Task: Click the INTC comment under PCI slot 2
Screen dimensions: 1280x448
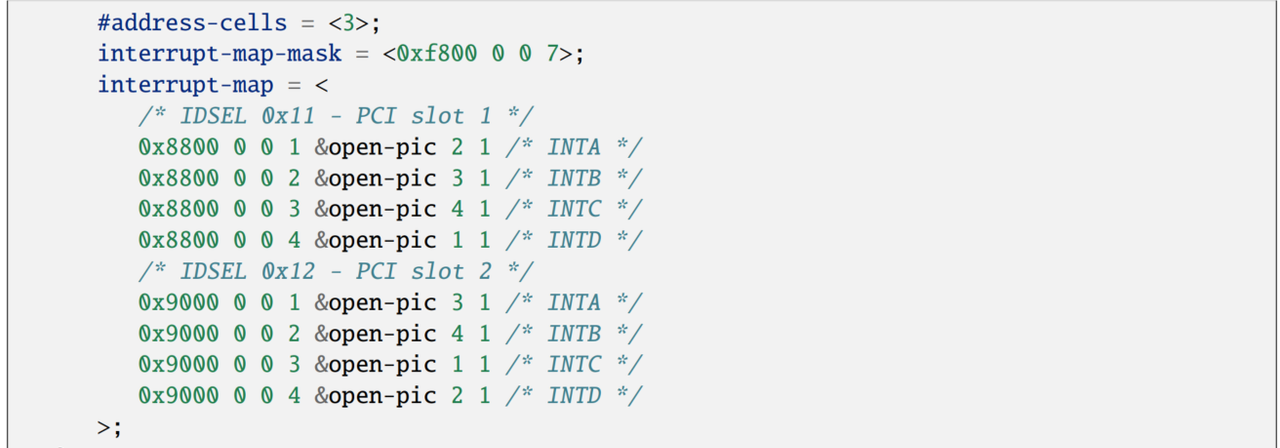Action: tap(574, 364)
